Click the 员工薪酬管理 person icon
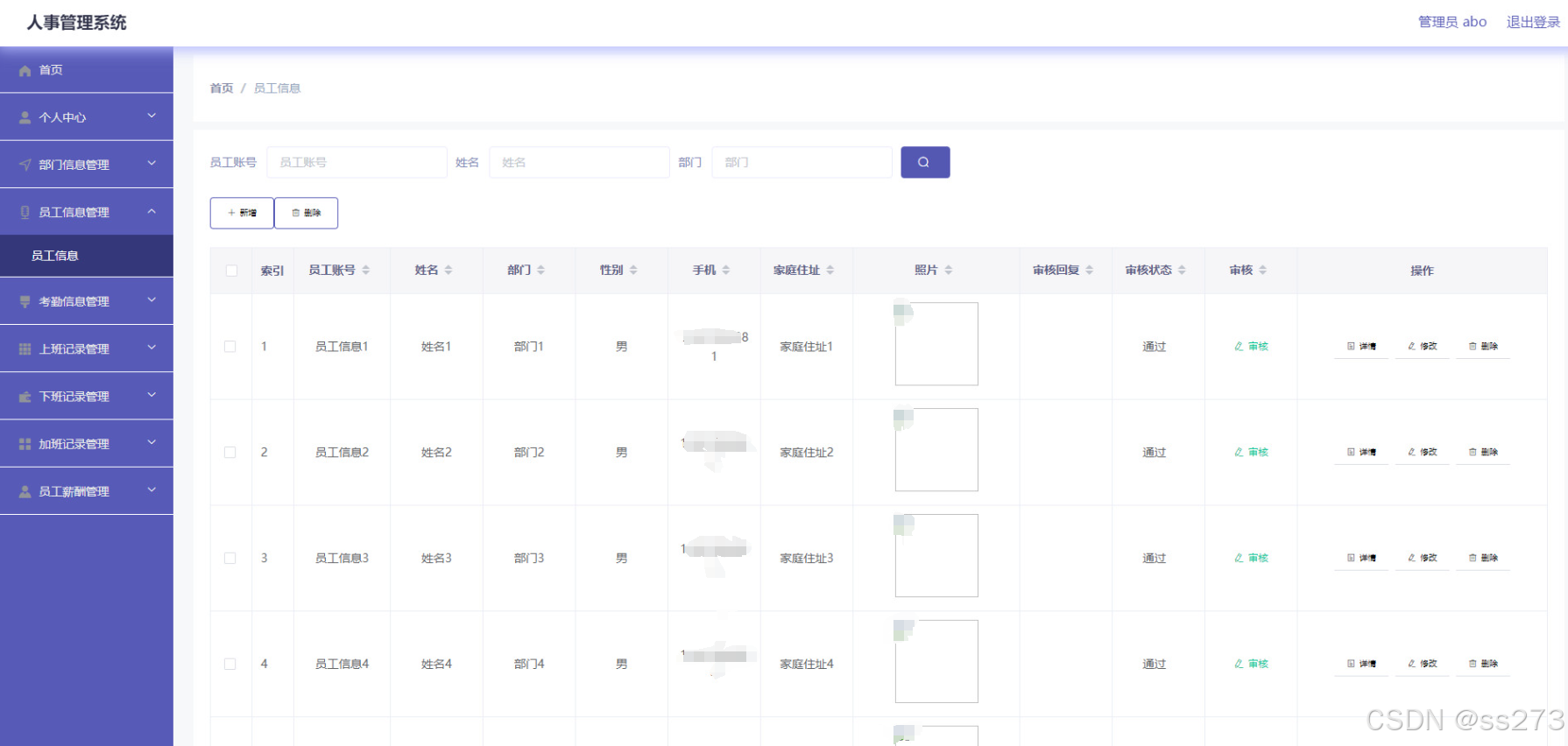Image resolution: width=1568 pixels, height=746 pixels. click(x=25, y=492)
